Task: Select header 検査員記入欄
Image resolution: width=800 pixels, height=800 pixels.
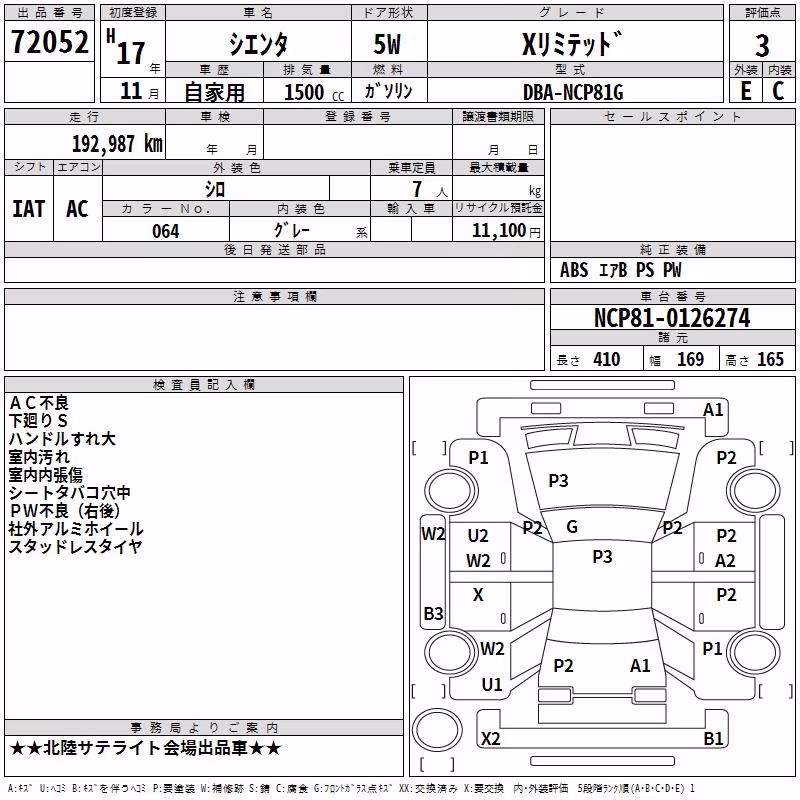Action: (x=204, y=385)
